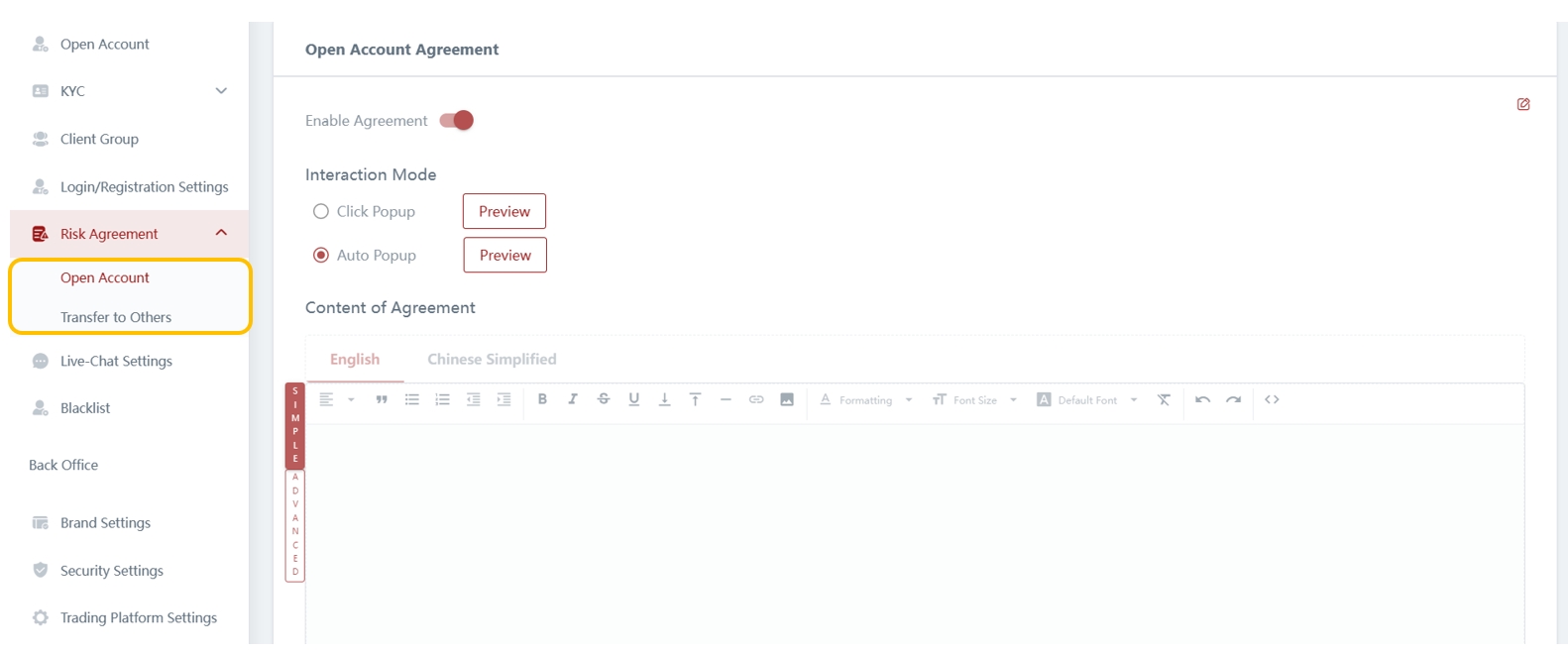Select the Auto Popup radio option

(321, 256)
